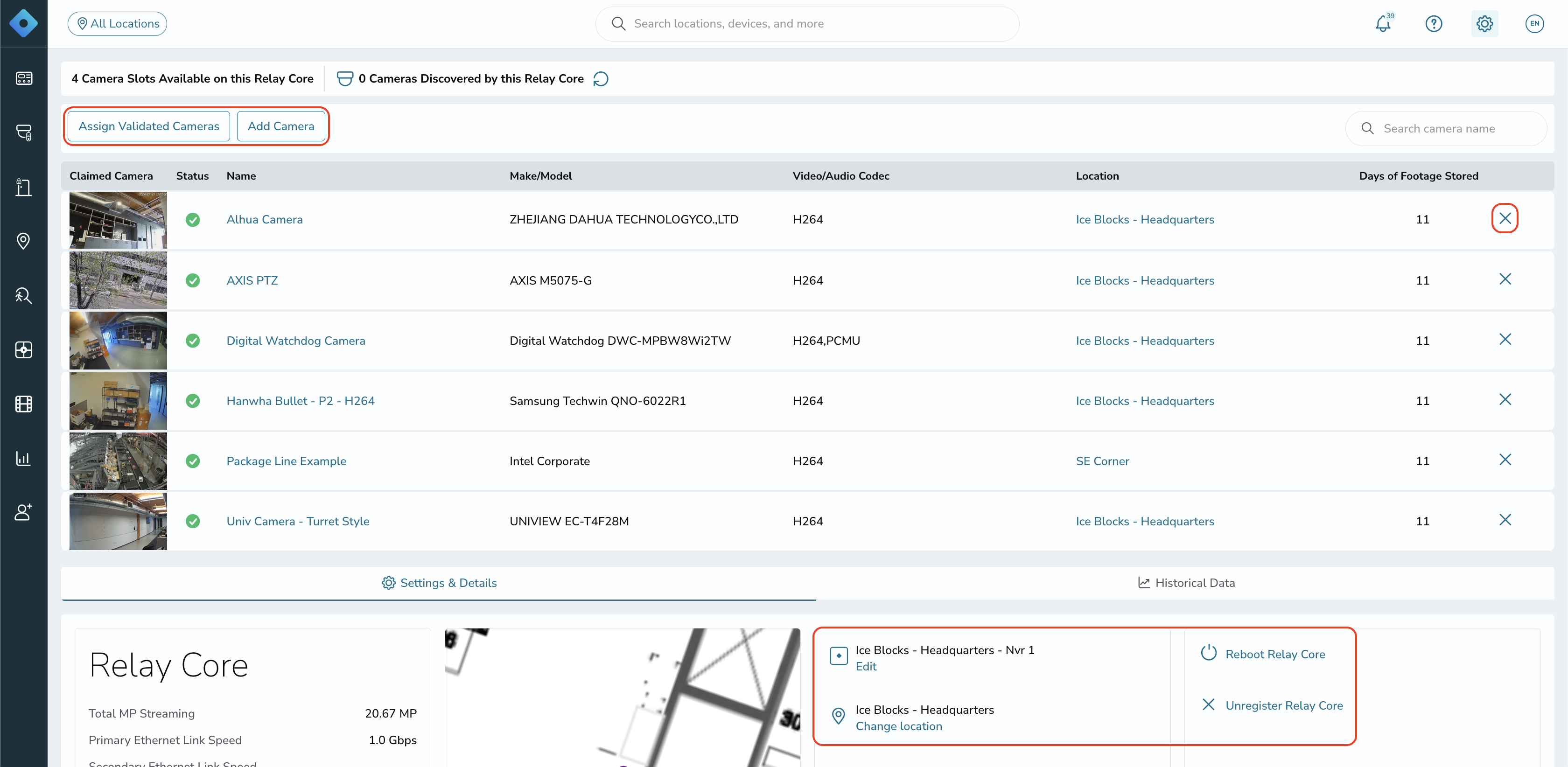Open the help question mark icon
The height and width of the screenshot is (767, 1568).
click(x=1434, y=24)
